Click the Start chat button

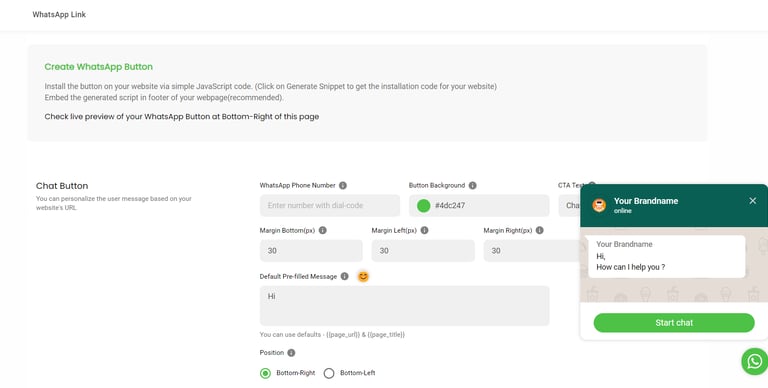tap(674, 323)
